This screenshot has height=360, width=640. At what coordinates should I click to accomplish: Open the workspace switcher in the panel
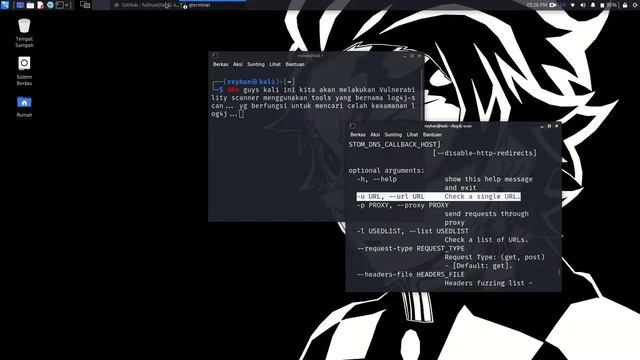point(85,5)
